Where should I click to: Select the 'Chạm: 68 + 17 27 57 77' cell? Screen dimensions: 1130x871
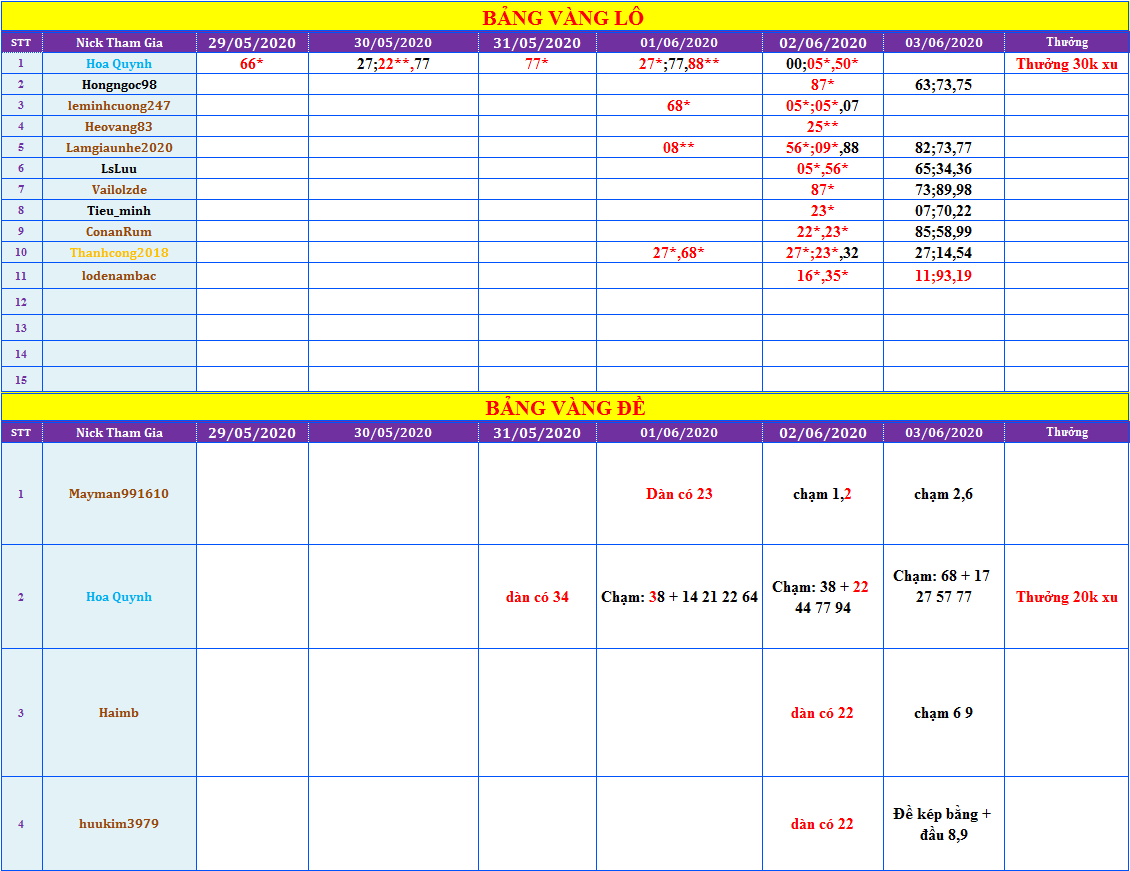click(x=943, y=597)
